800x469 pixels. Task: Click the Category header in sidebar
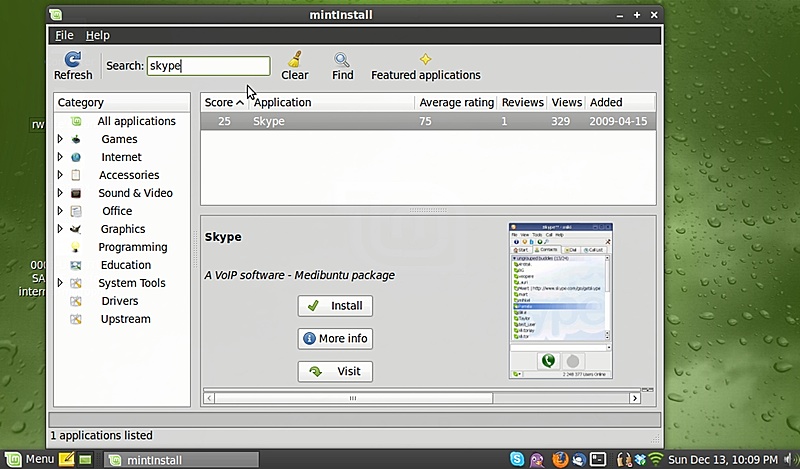click(122, 102)
